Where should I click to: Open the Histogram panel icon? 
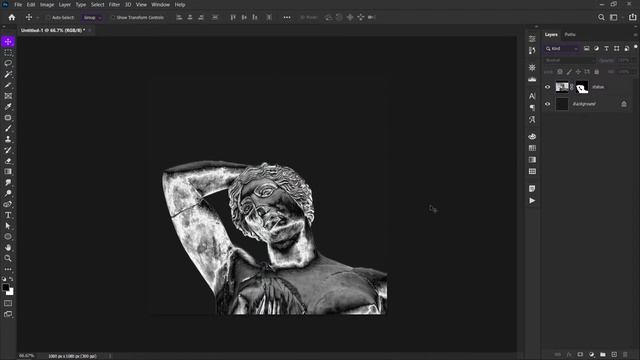(532, 79)
